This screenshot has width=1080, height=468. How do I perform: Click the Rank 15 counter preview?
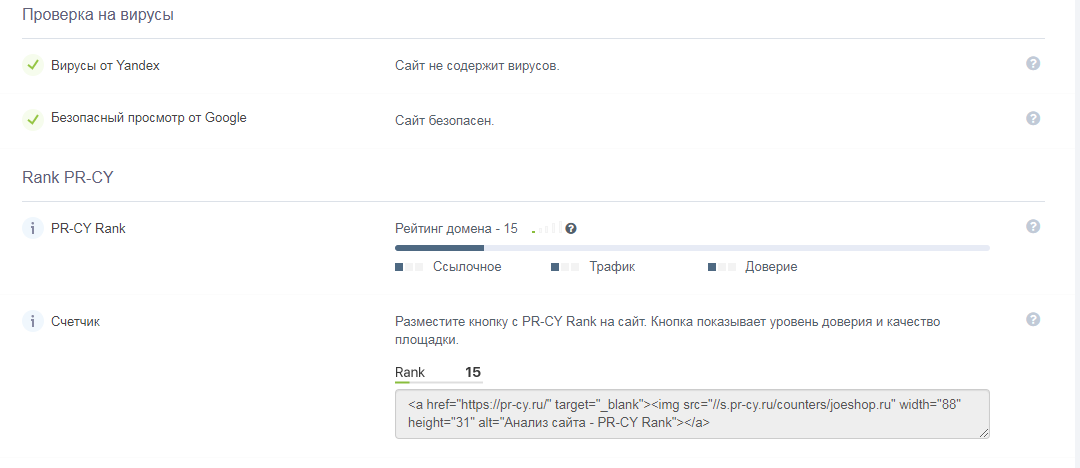click(x=438, y=373)
